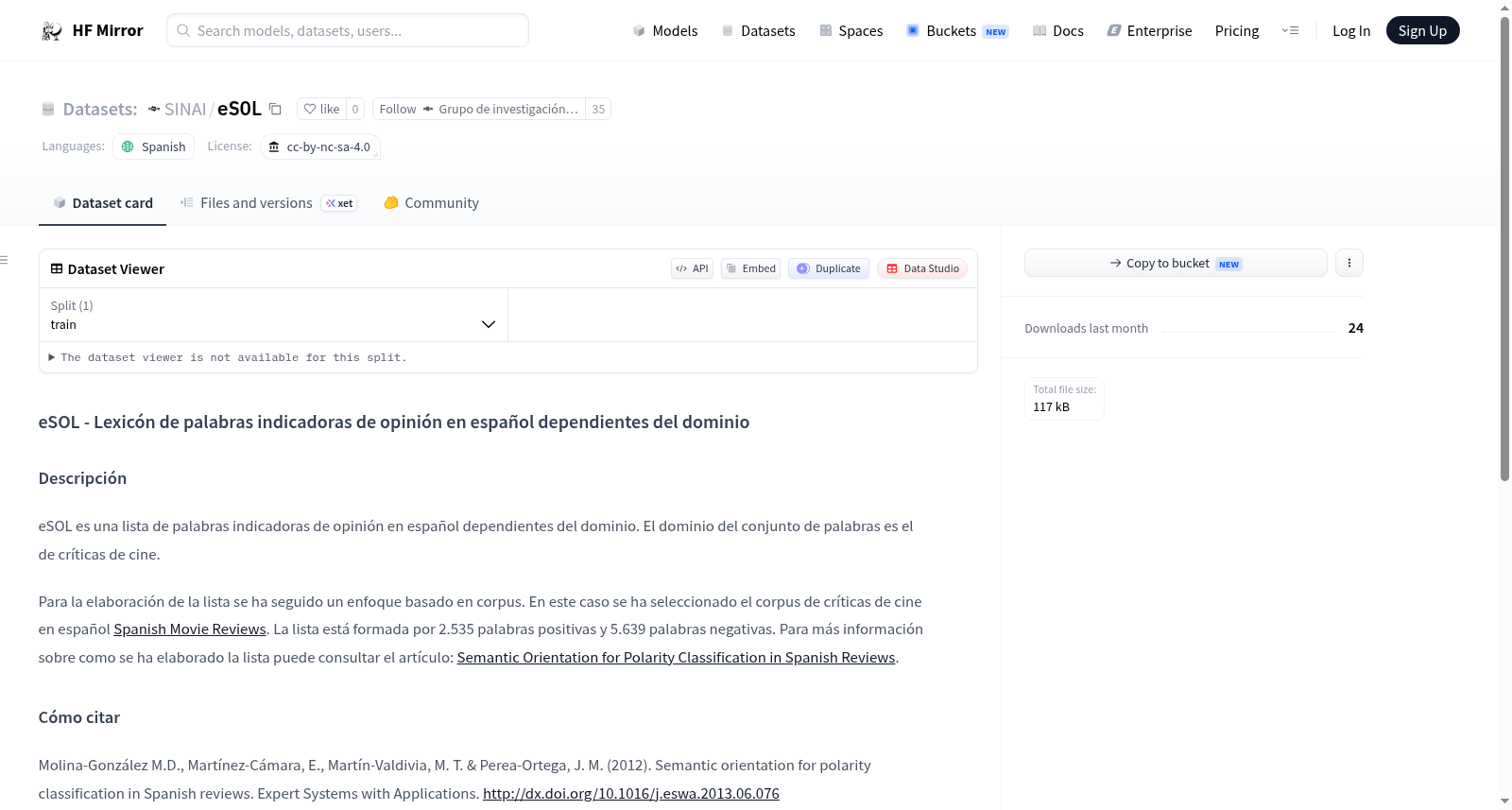The height and width of the screenshot is (810, 1512).
Task: Open Buckets in navigation
Action: (957, 31)
